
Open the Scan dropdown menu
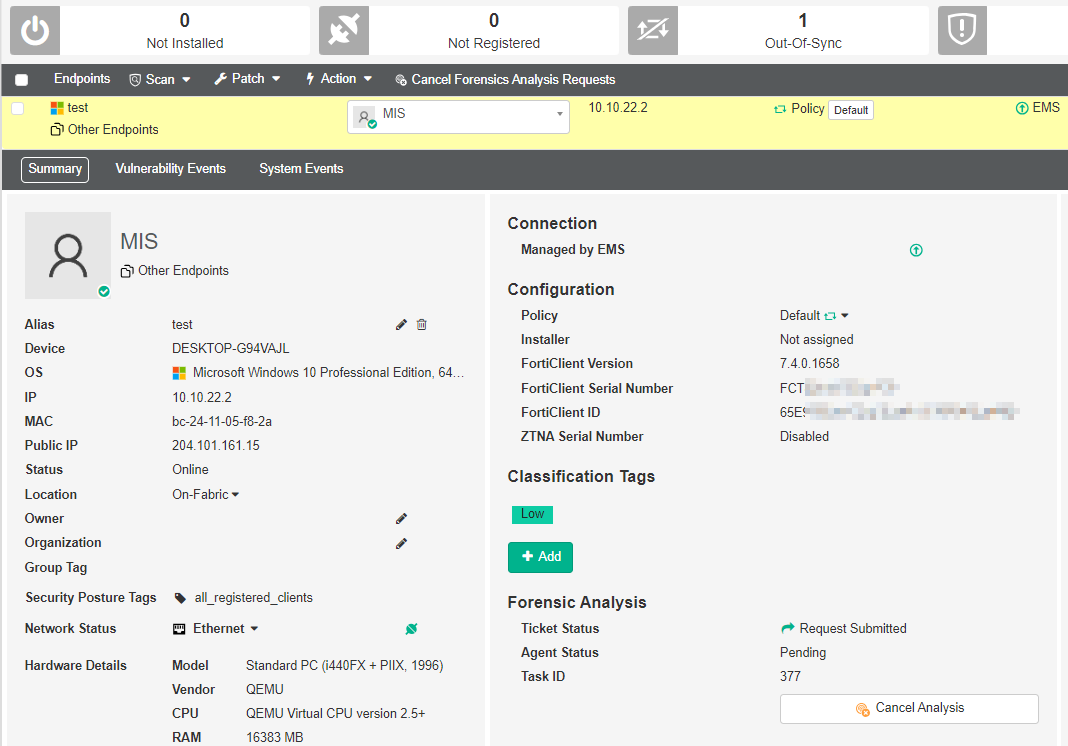tap(159, 79)
